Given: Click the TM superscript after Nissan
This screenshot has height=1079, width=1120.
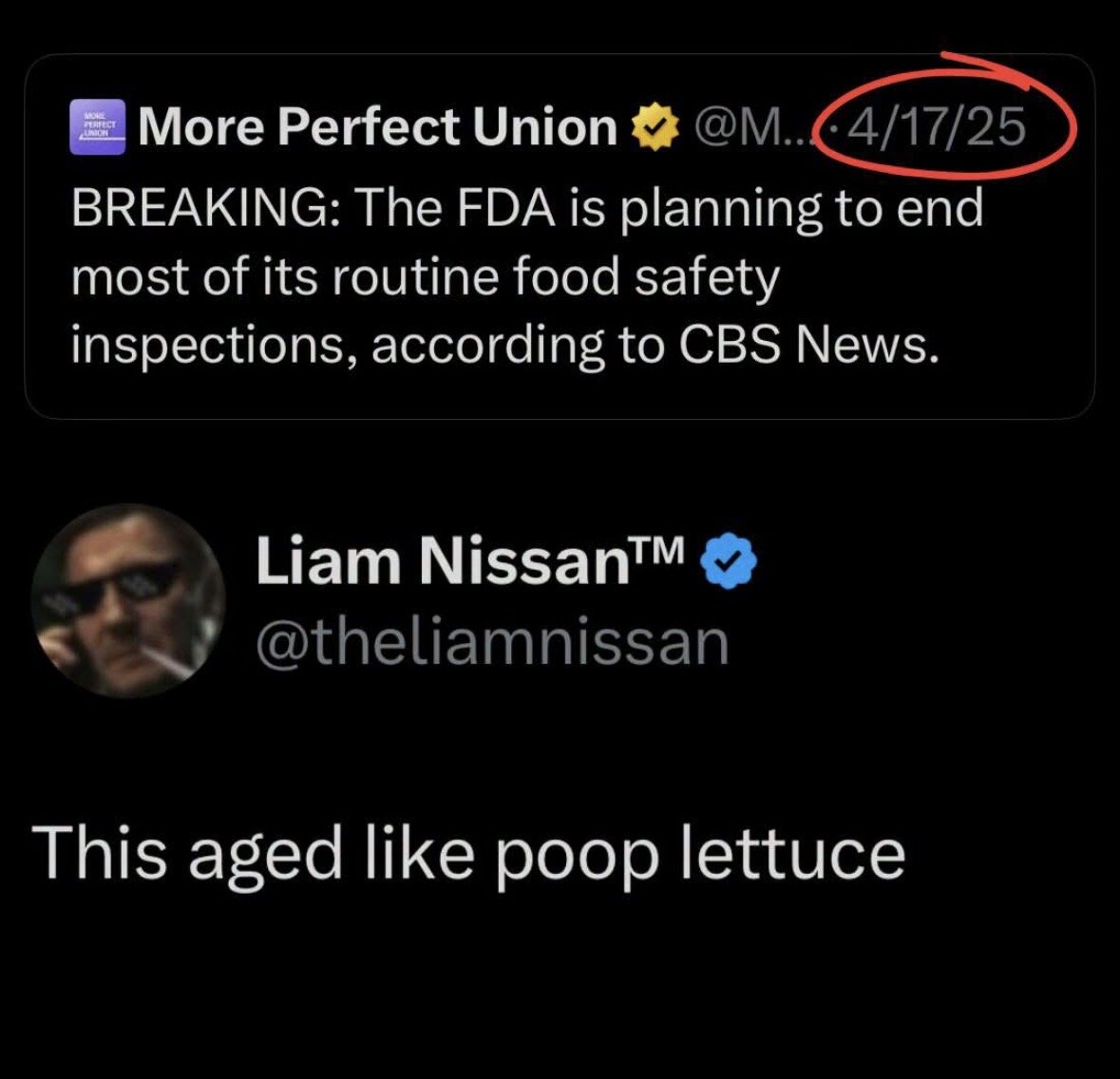Looking at the screenshot, I should coord(659,548).
